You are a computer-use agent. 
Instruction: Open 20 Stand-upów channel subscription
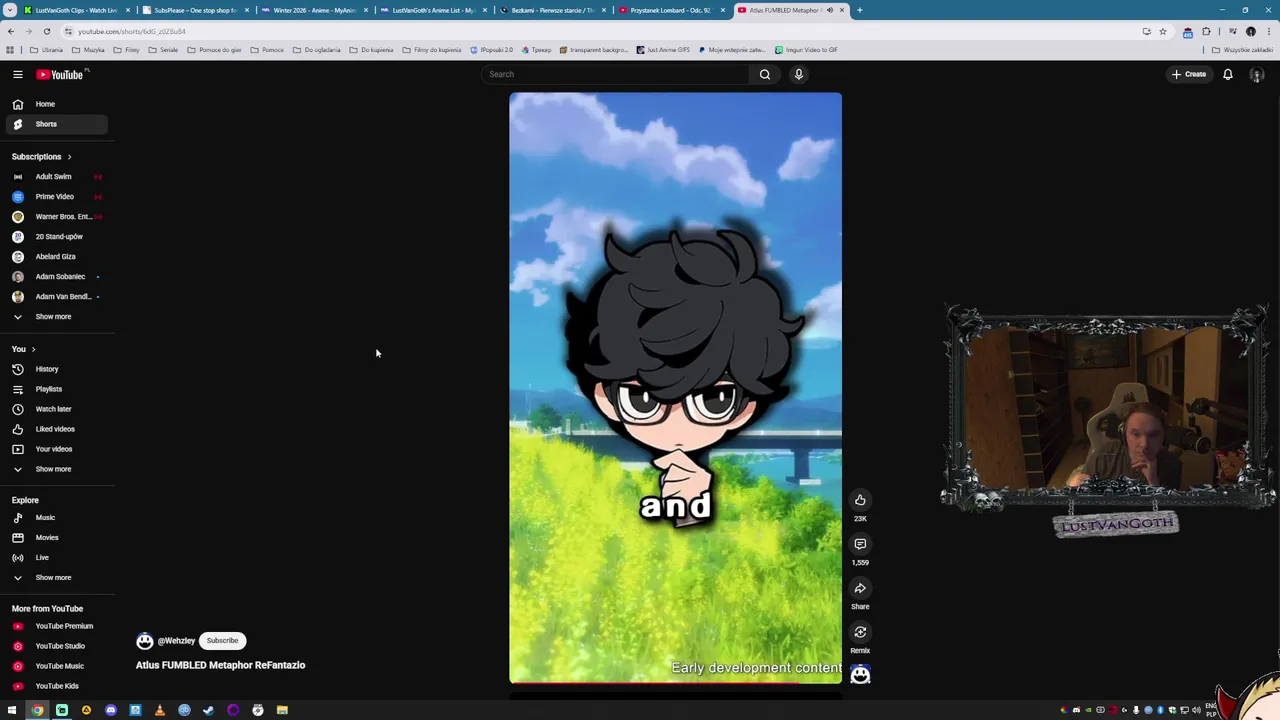(x=56, y=237)
